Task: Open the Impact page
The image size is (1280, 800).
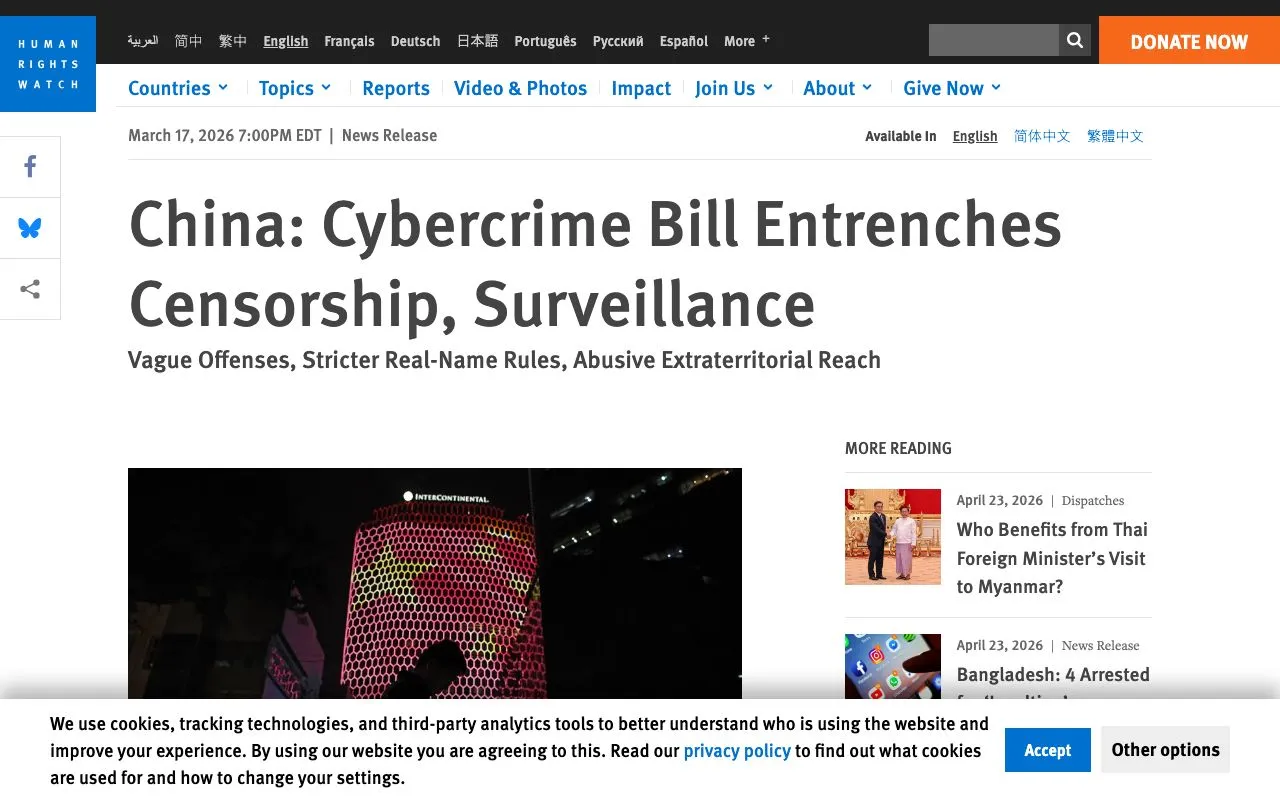Action: 641,88
